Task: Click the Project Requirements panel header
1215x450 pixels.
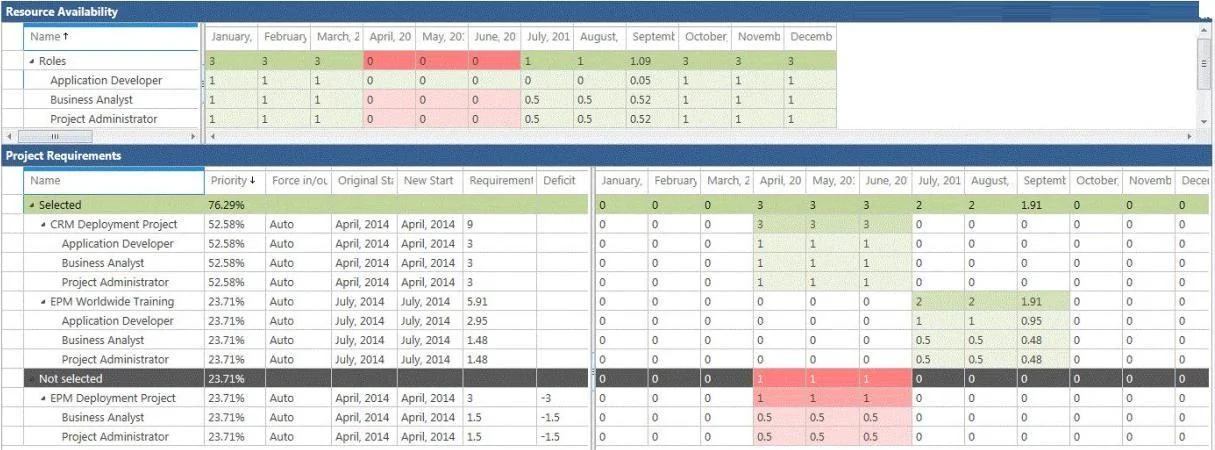Action: click(x=607, y=156)
